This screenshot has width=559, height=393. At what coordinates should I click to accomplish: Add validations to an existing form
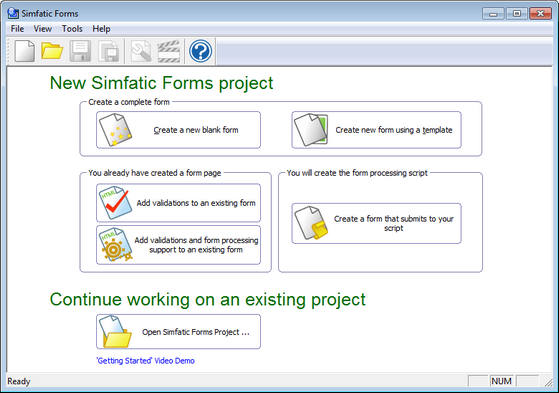(x=178, y=203)
